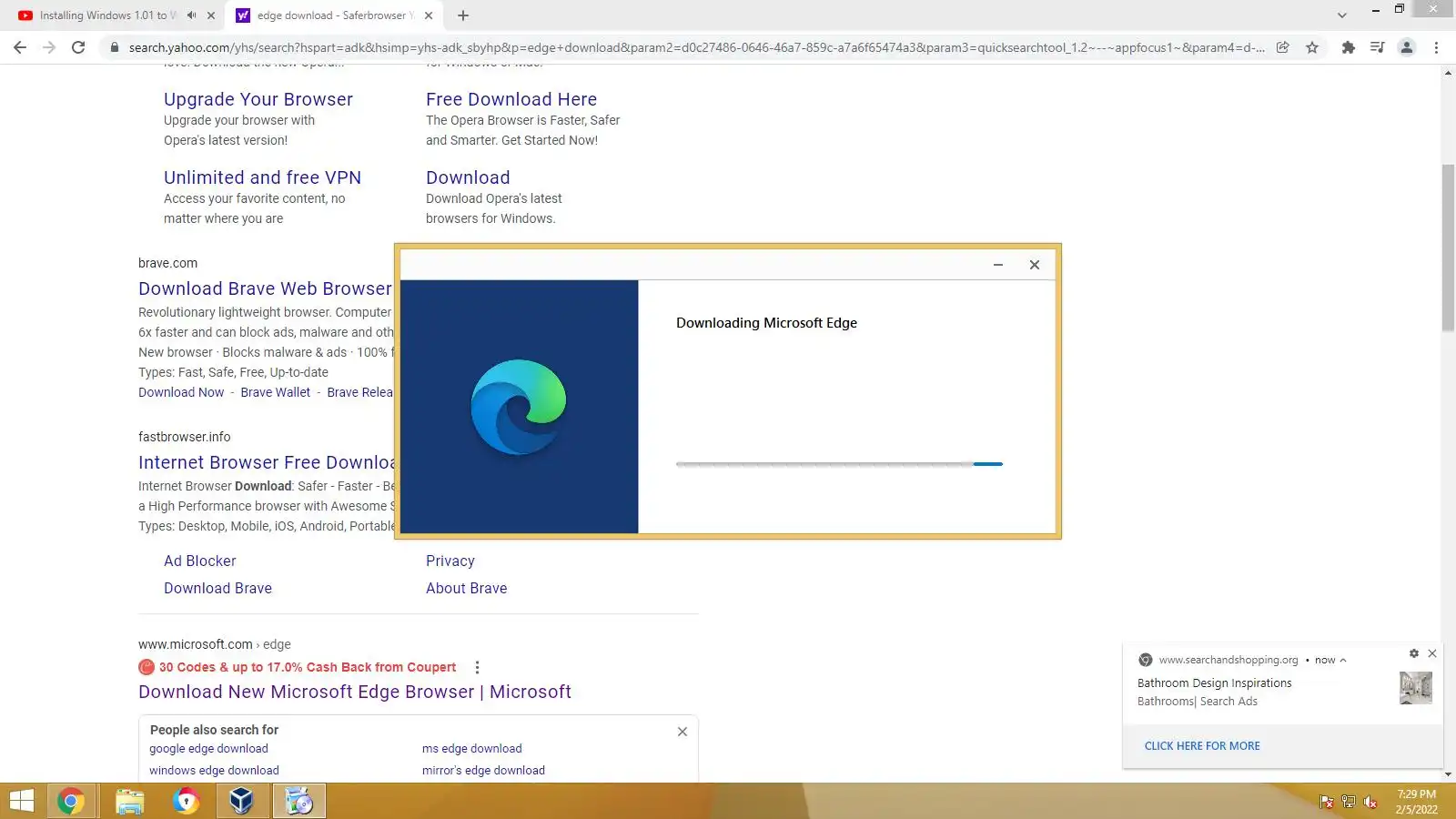Bookmark this page with the star icon
Image resolution: width=1456 pixels, height=819 pixels.
pyautogui.click(x=1312, y=47)
